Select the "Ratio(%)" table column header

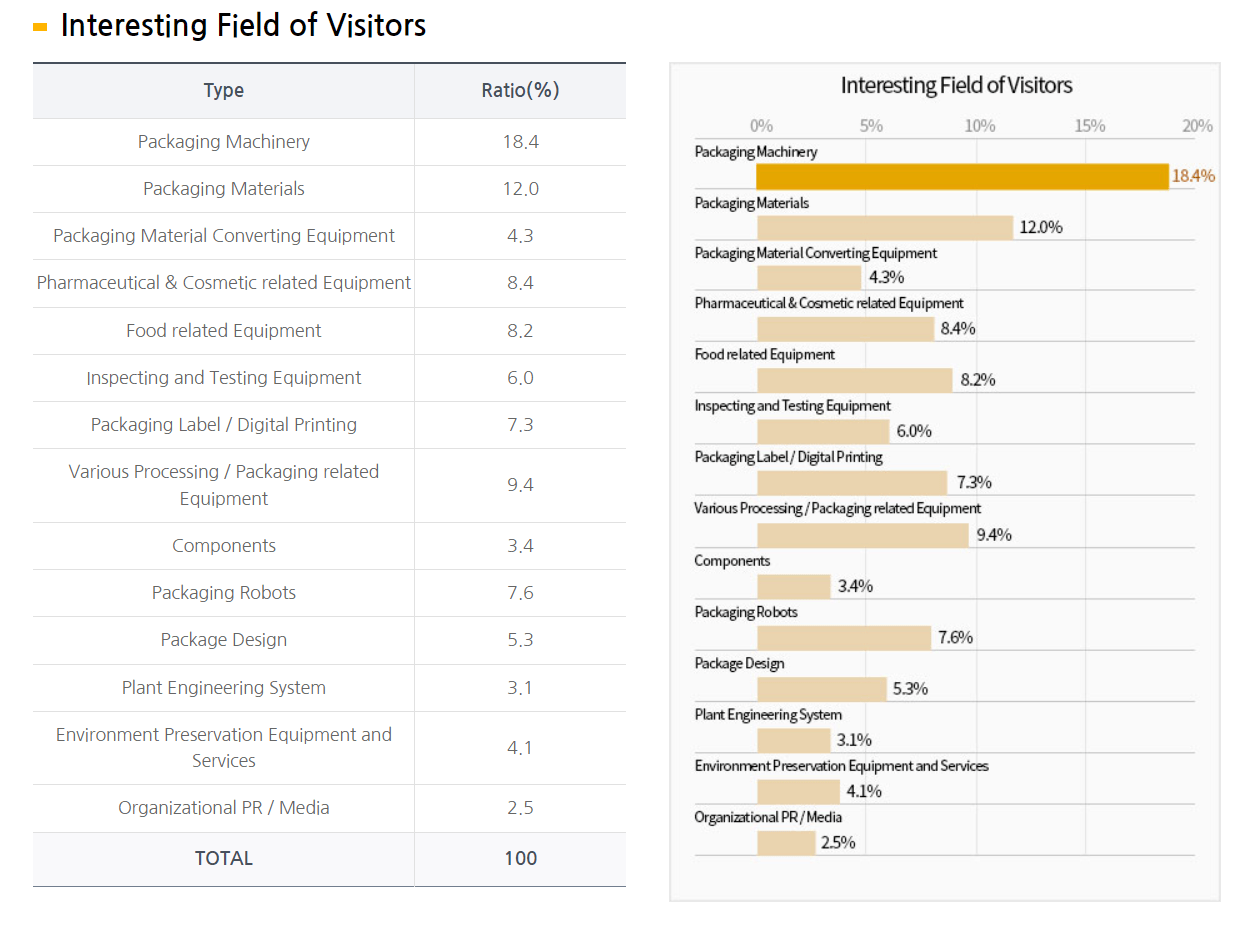pos(520,90)
